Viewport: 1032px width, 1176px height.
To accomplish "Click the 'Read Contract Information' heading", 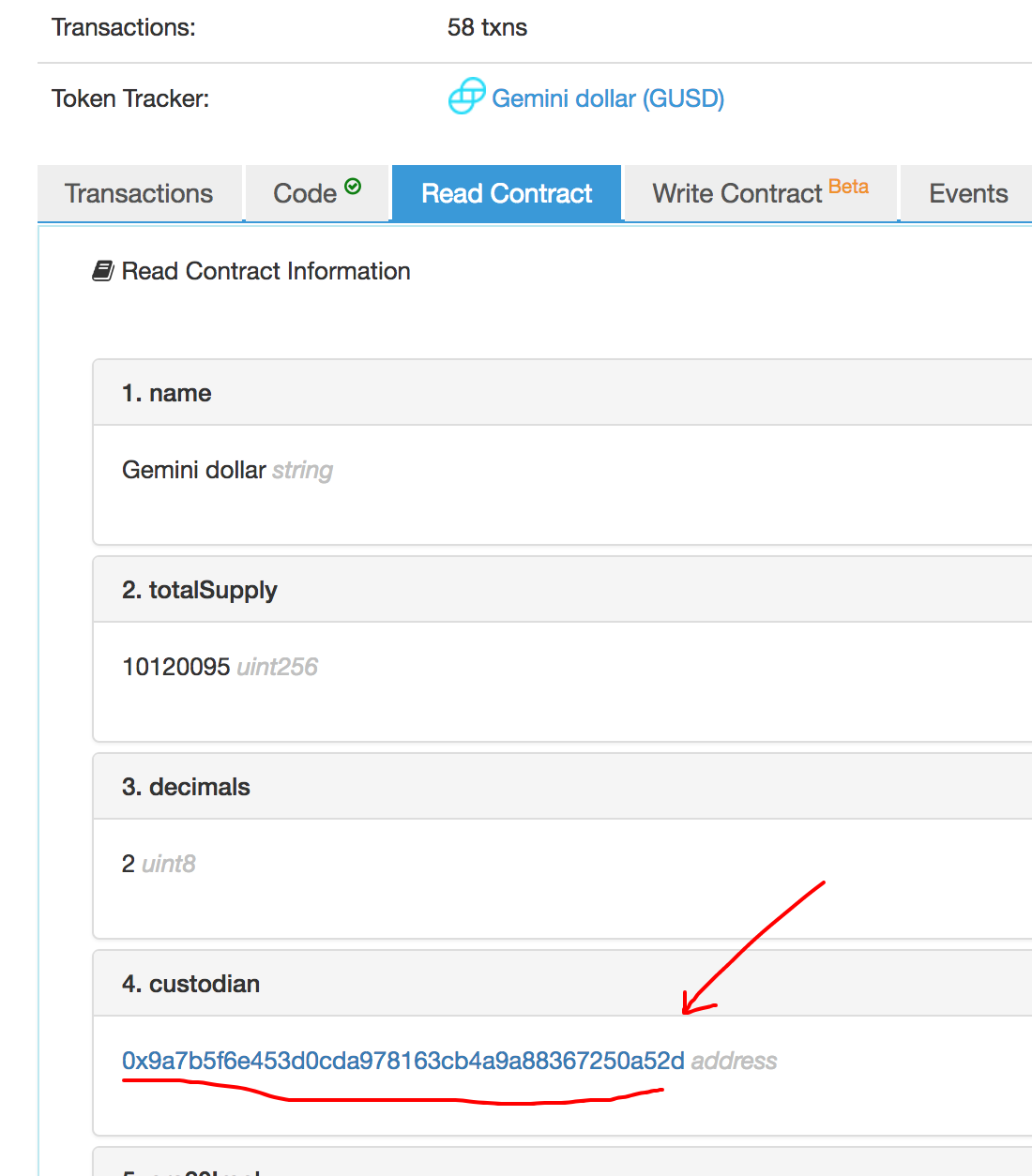I will 266,271.
